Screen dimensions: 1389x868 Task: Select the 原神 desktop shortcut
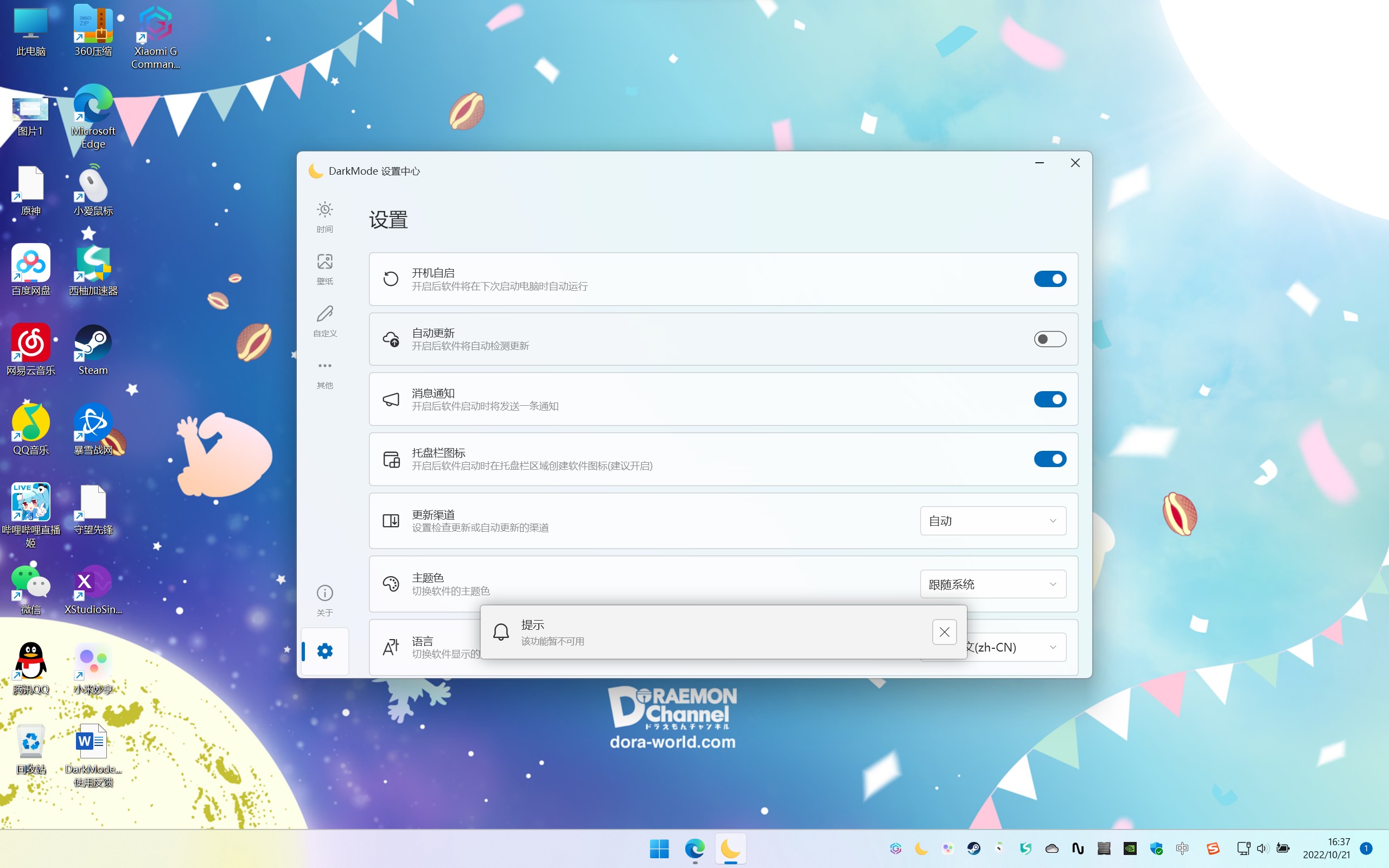[x=31, y=190]
